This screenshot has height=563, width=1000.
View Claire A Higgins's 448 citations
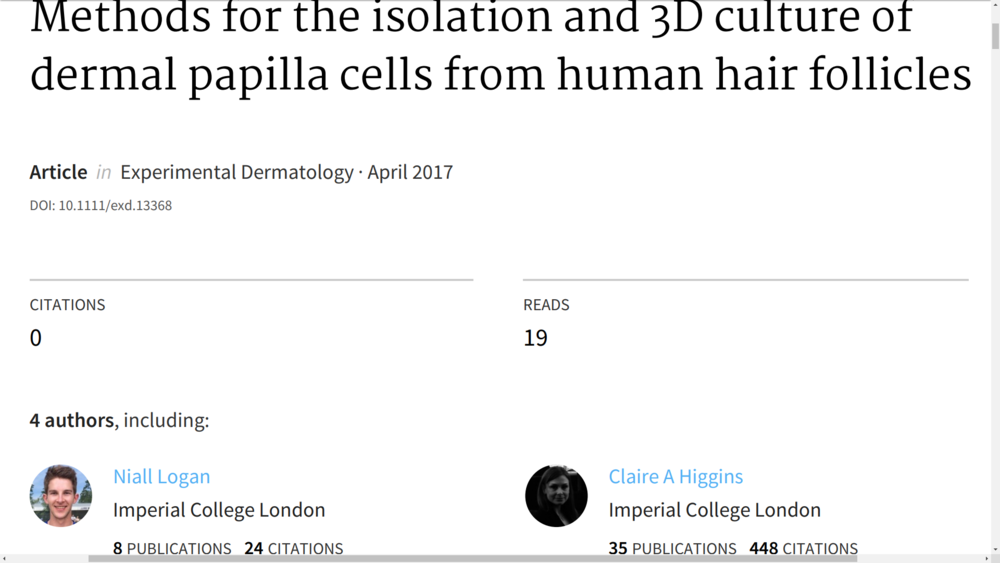point(803,549)
